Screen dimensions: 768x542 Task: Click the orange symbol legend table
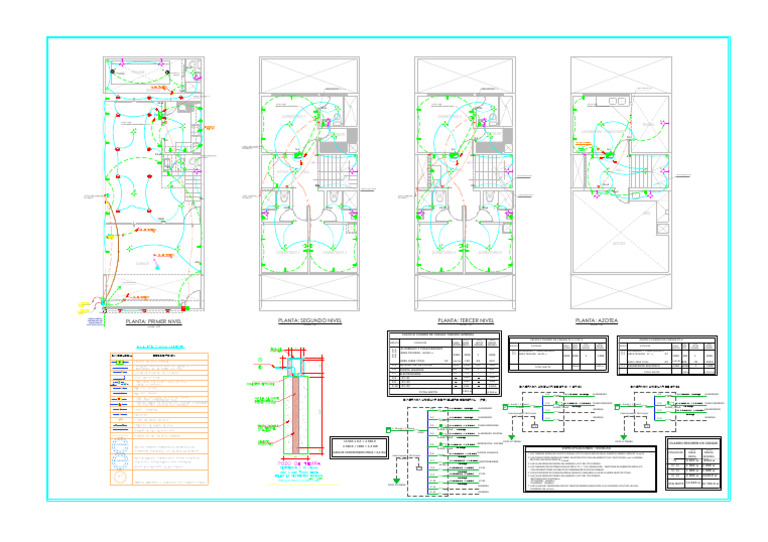[159, 419]
